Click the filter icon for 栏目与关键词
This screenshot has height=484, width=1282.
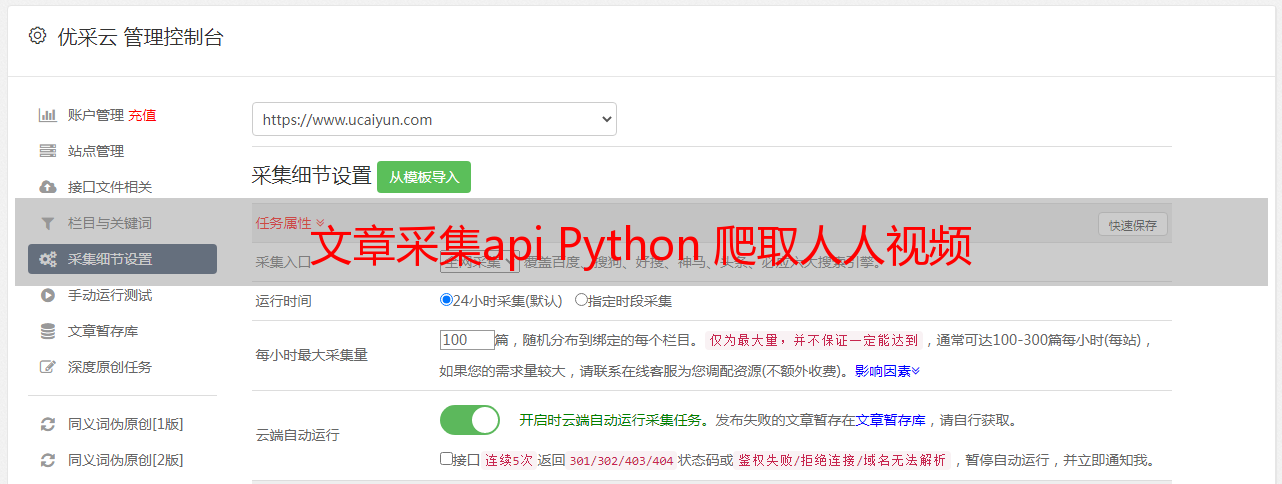(x=47, y=223)
